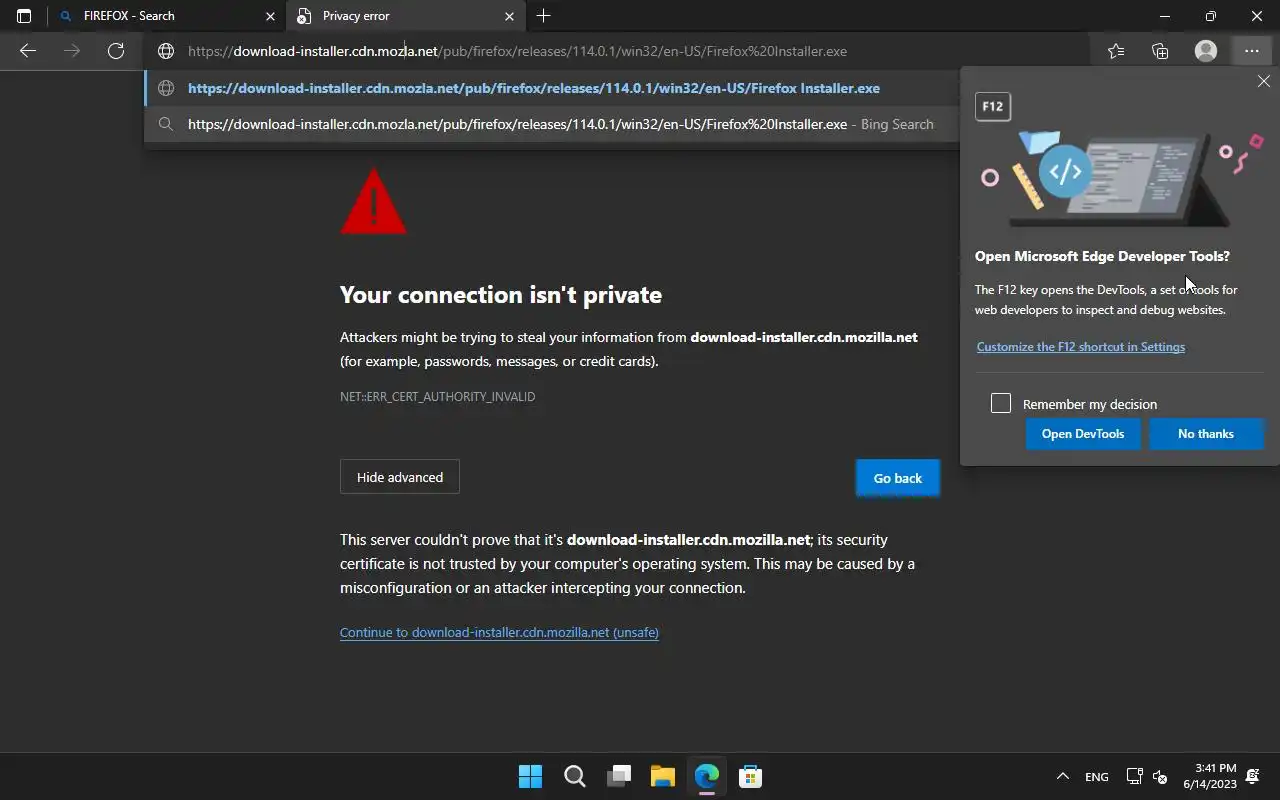
Task: Open the notifications bell icon
Action: pyautogui.click(x=1253, y=776)
